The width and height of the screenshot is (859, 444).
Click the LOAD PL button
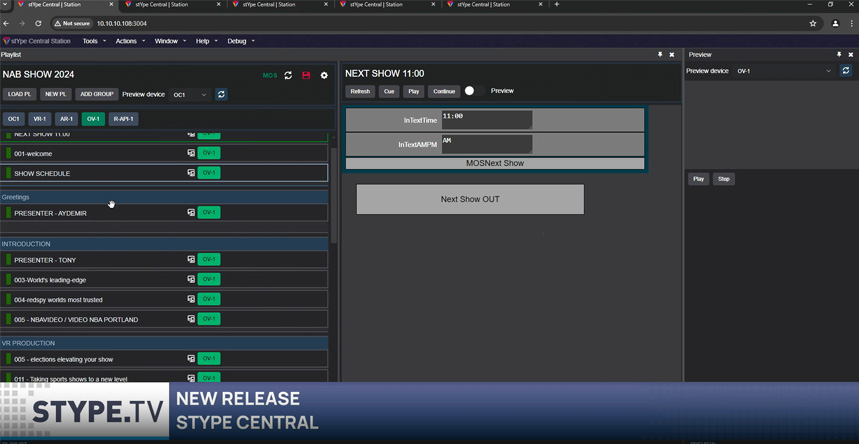coord(20,94)
